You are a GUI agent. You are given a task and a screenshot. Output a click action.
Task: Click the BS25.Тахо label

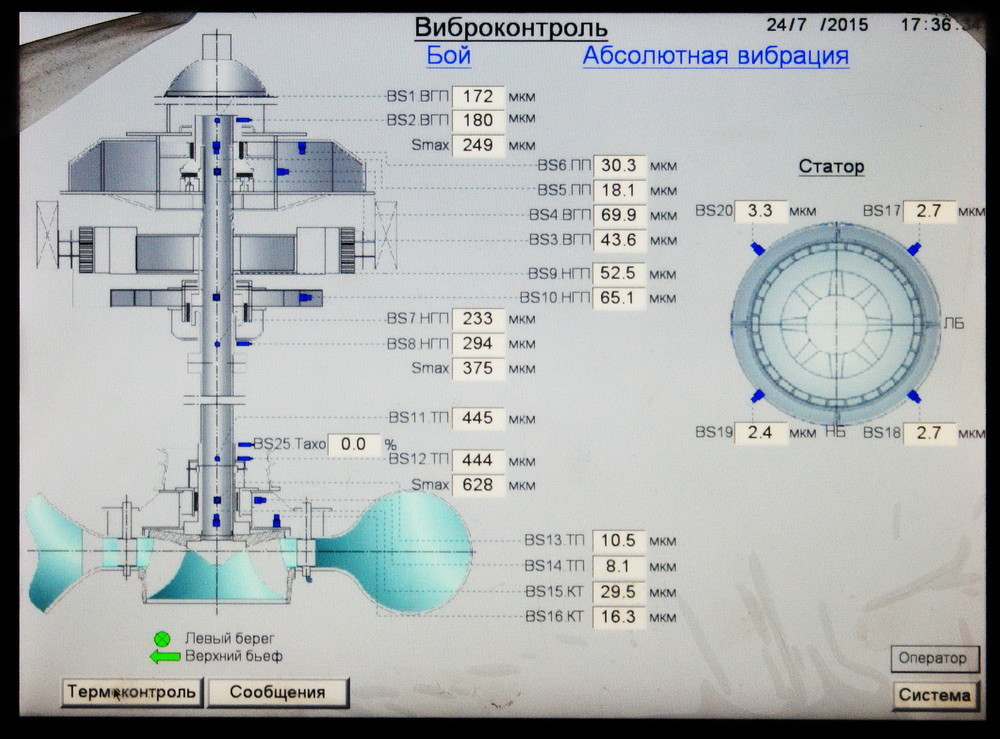290,444
